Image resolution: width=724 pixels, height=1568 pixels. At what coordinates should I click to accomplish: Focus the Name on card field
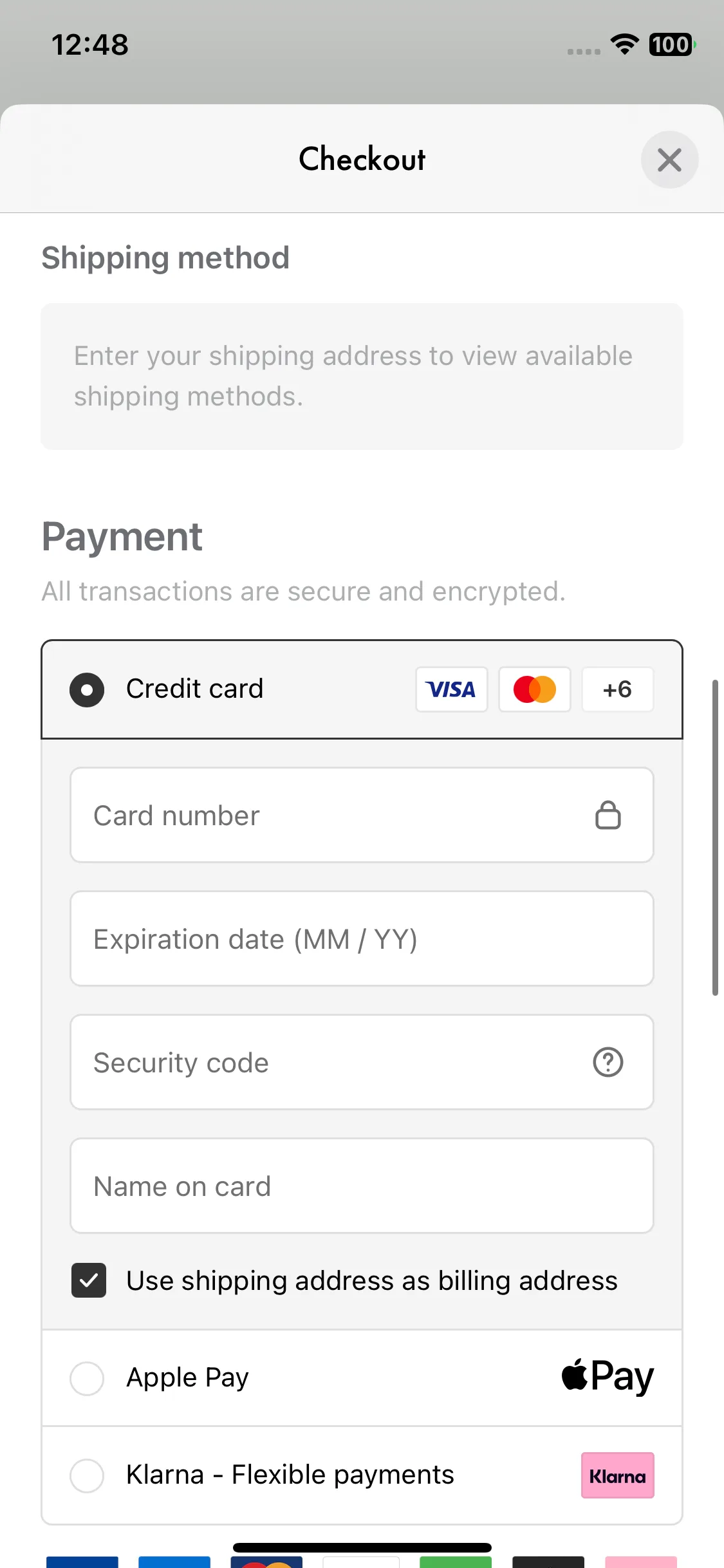[x=362, y=1186]
